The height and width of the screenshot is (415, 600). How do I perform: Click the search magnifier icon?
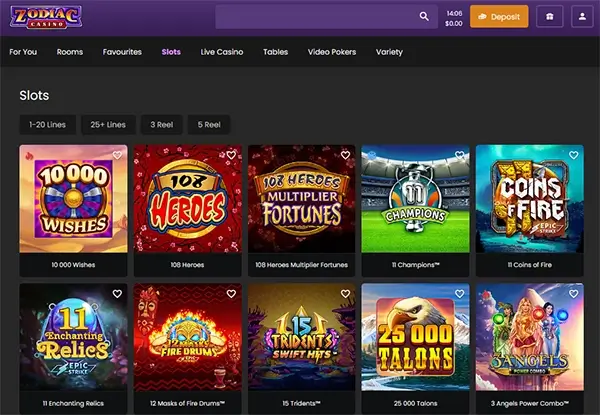(424, 16)
